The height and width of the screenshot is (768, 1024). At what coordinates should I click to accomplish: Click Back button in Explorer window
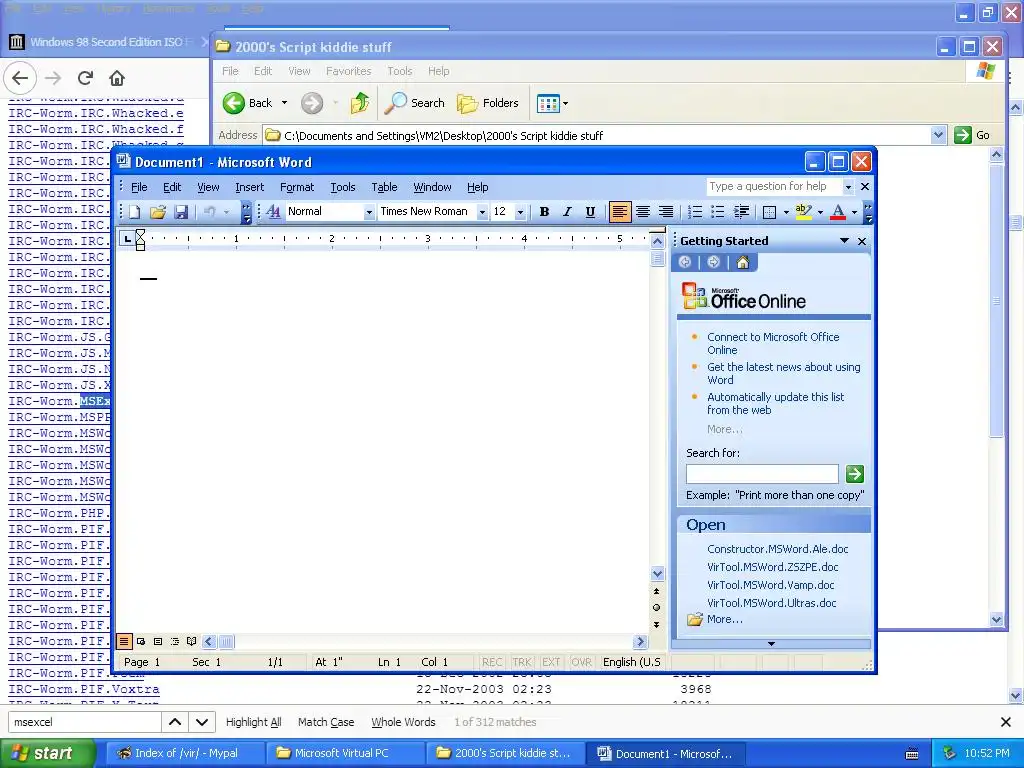[248, 103]
